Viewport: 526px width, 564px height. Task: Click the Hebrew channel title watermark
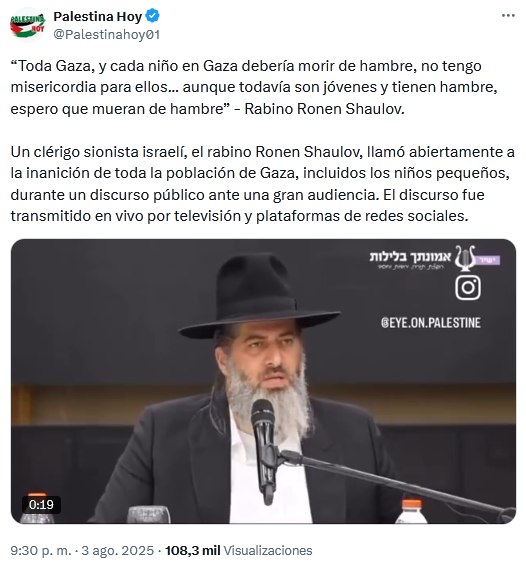point(410,259)
